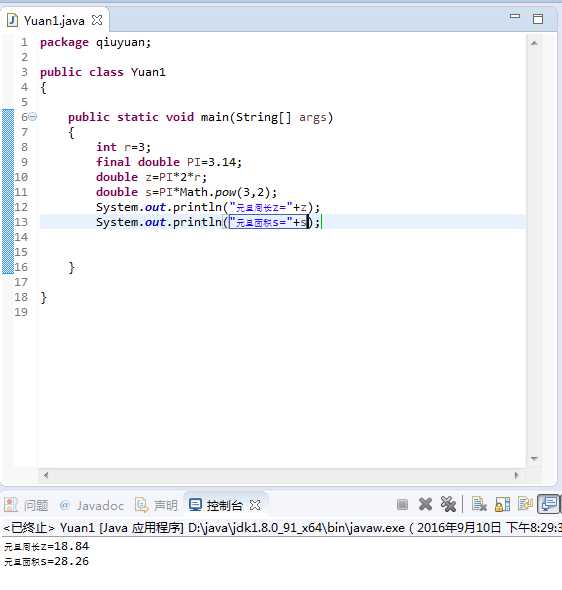This screenshot has width=562, height=590.
Task: Click the editor vertical scrollbar down arrow
Action: tap(534, 458)
